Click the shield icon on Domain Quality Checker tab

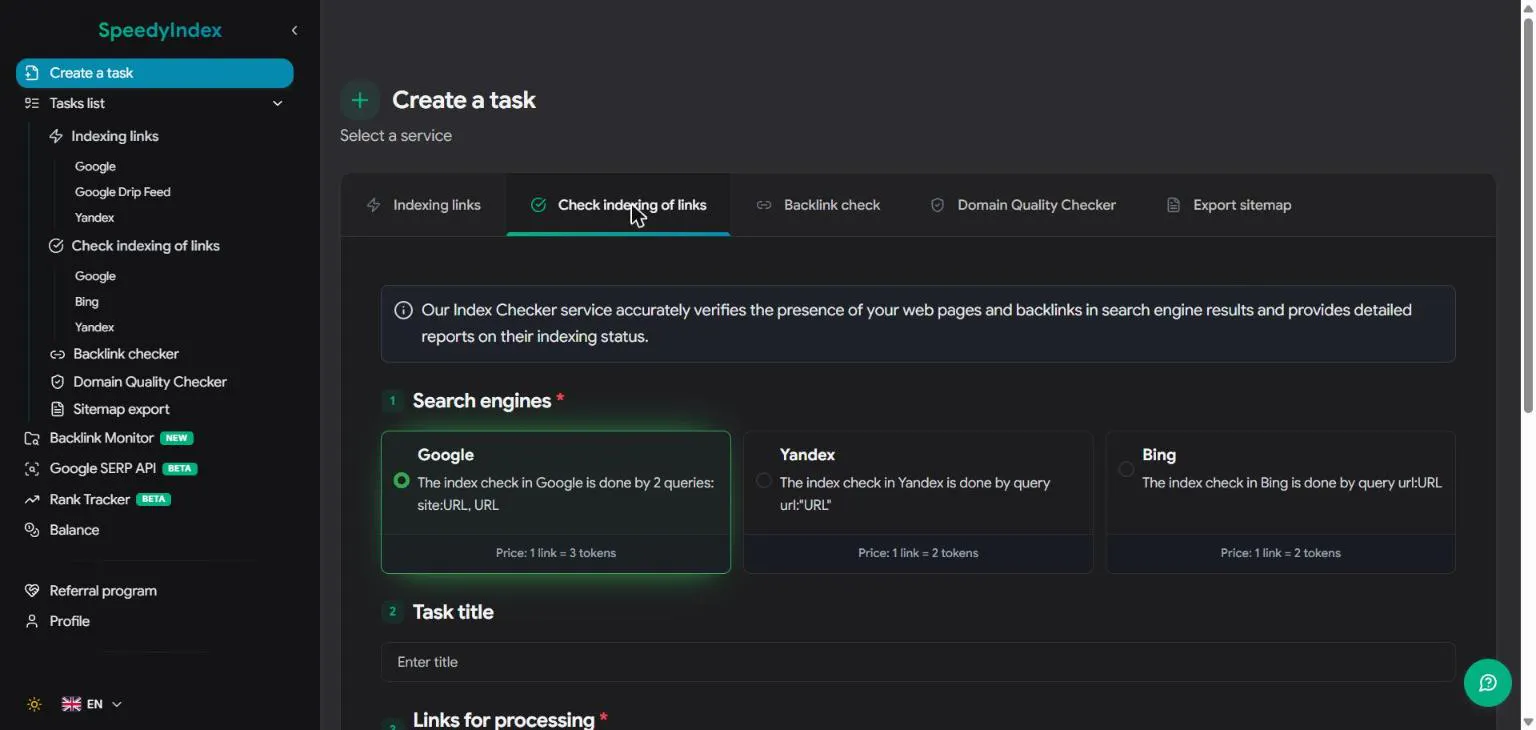pyautogui.click(x=937, y=205)
